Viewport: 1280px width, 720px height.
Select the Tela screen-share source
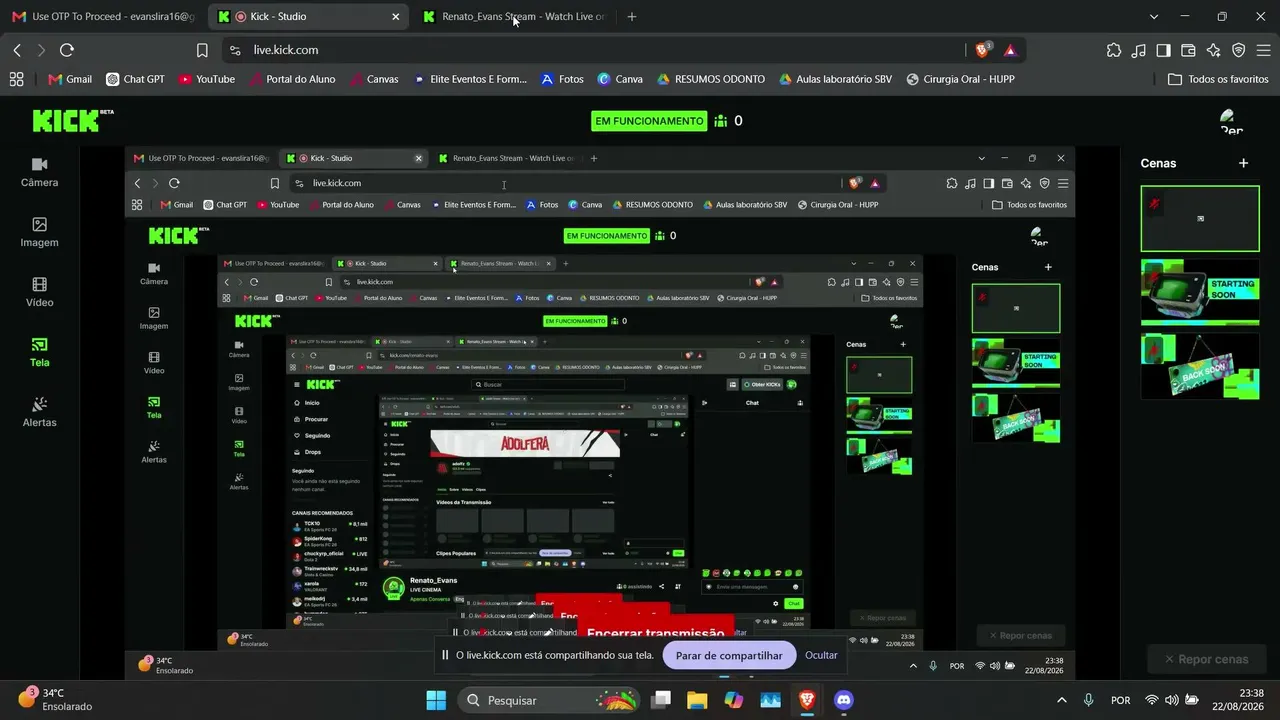40,352
